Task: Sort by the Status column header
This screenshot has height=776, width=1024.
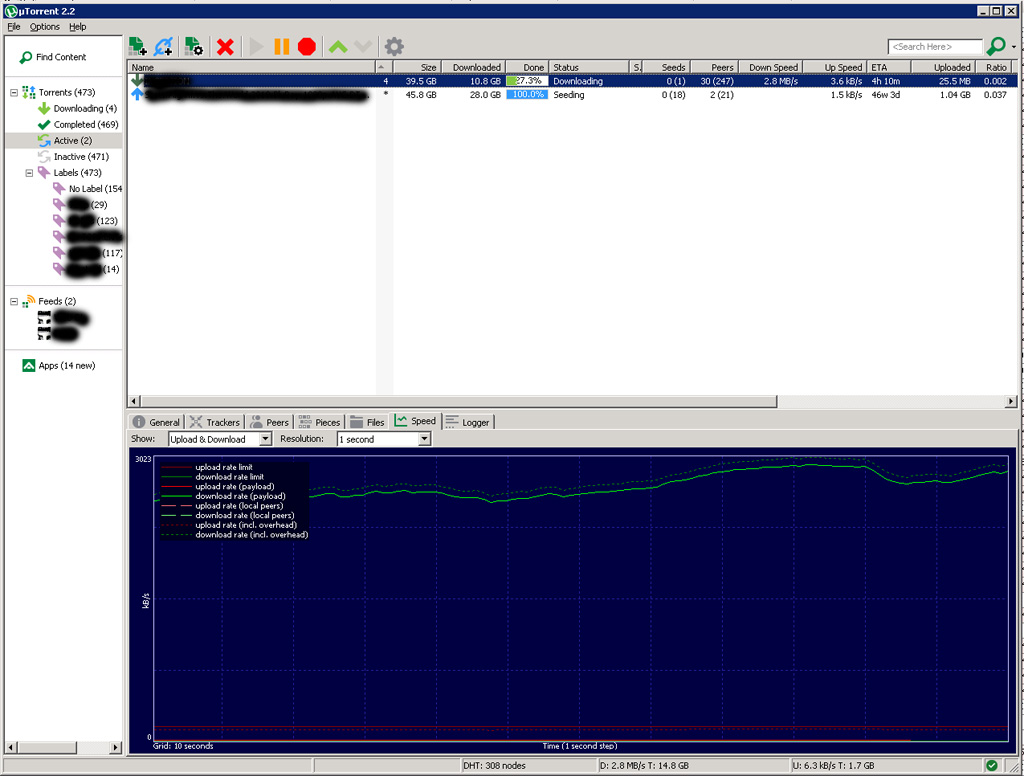Action: (589, 67)
